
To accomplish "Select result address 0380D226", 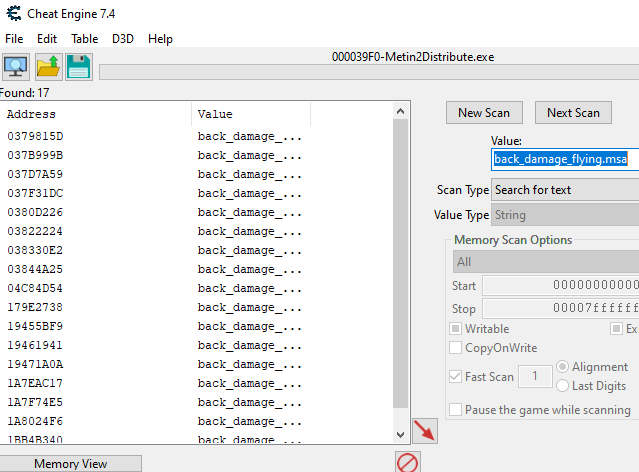I will (x=35, y=212).
